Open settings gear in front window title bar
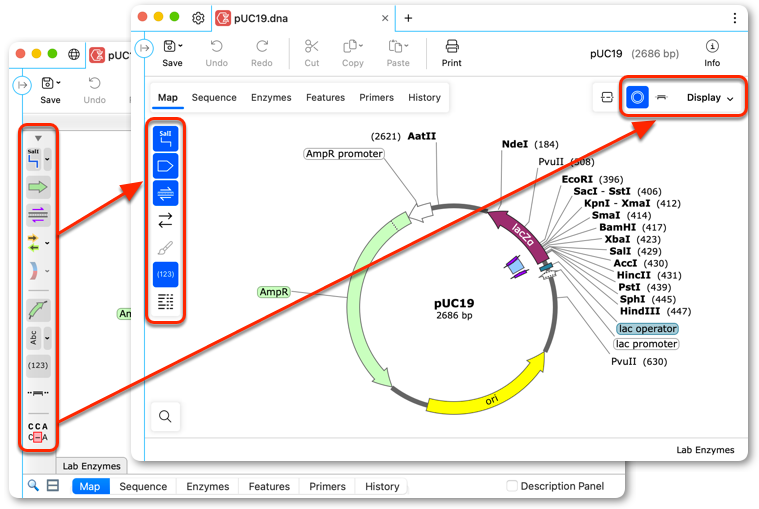The width and height of the screenshot is (759, 509). pyautogui.click(x=198, y=18)
